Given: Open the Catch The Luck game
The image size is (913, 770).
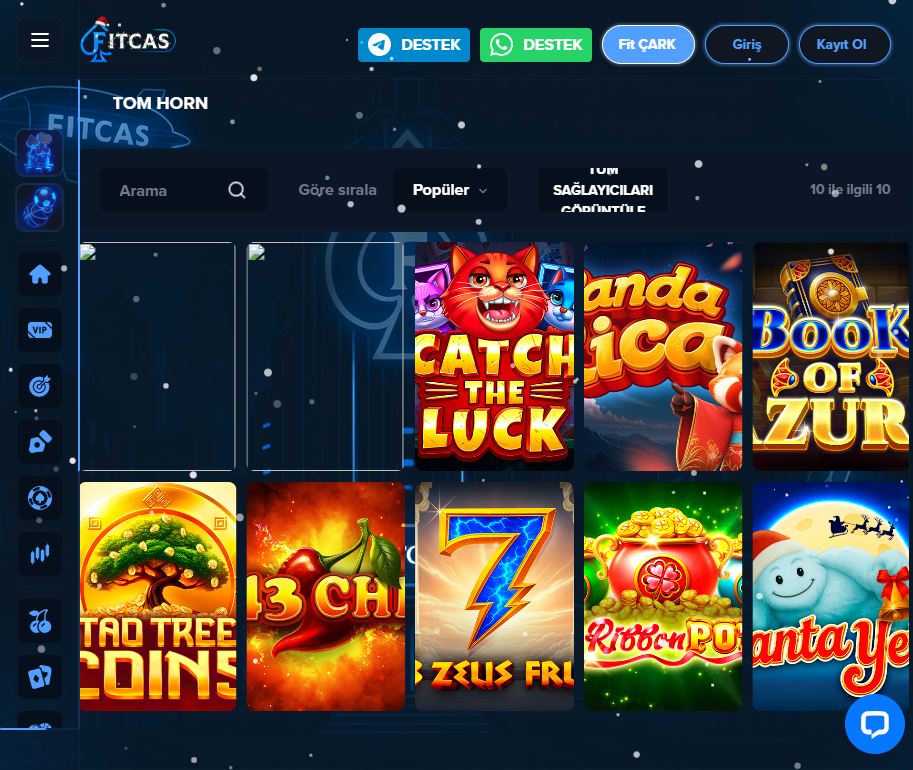Looking at the screenshot, I should pos(494,356).
